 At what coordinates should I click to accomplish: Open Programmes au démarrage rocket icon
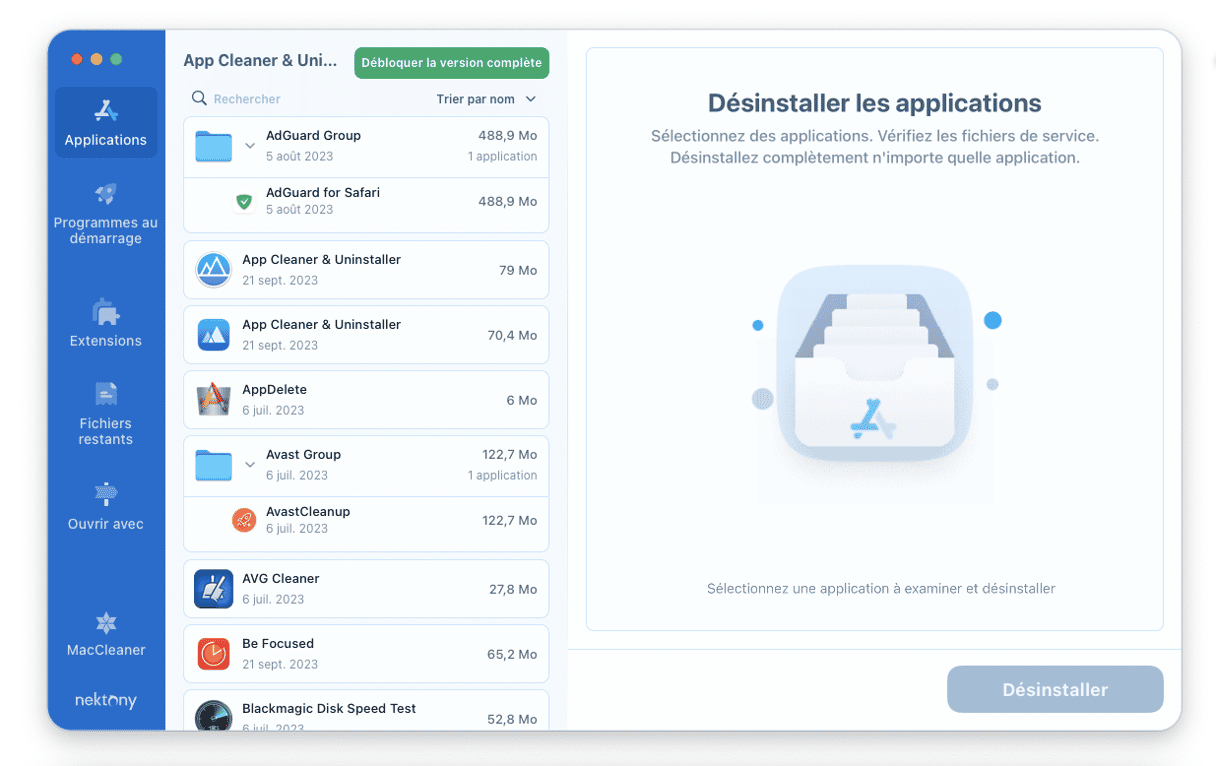pos(106,193)
